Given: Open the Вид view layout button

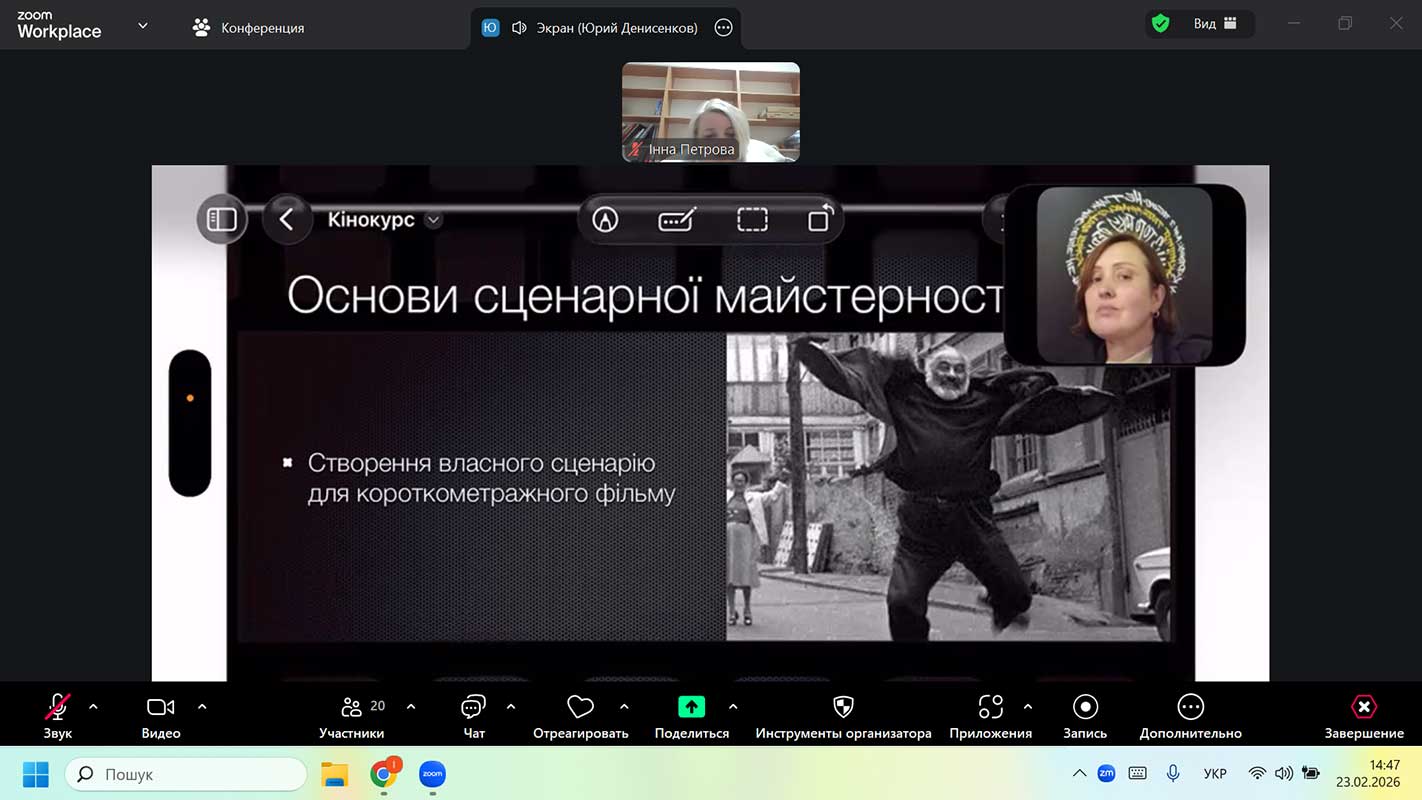Looking at the screenshot, I should pyautogui.click(x=1215, y=24).
